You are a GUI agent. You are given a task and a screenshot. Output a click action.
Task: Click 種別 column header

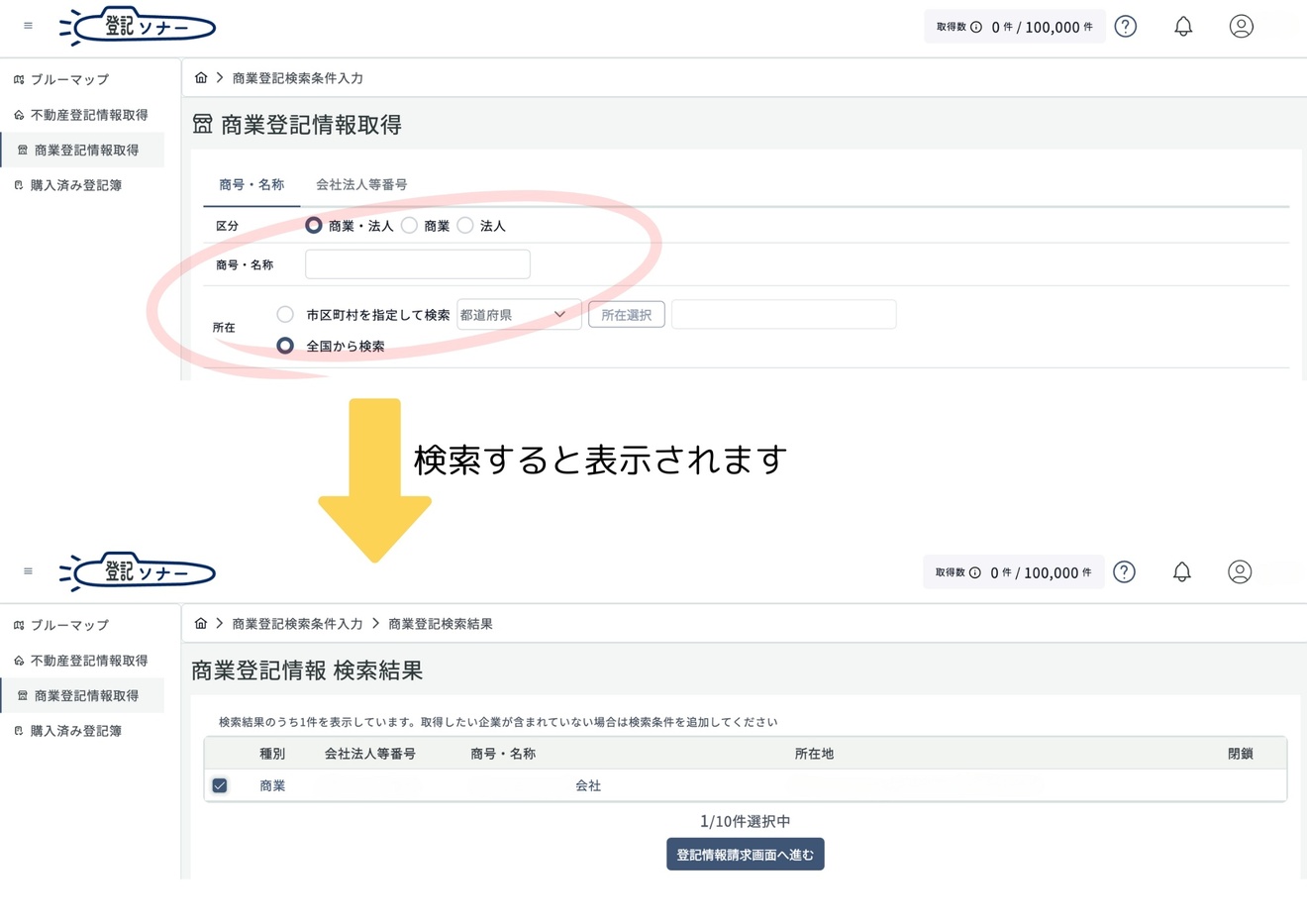click(x=272, y=754)
